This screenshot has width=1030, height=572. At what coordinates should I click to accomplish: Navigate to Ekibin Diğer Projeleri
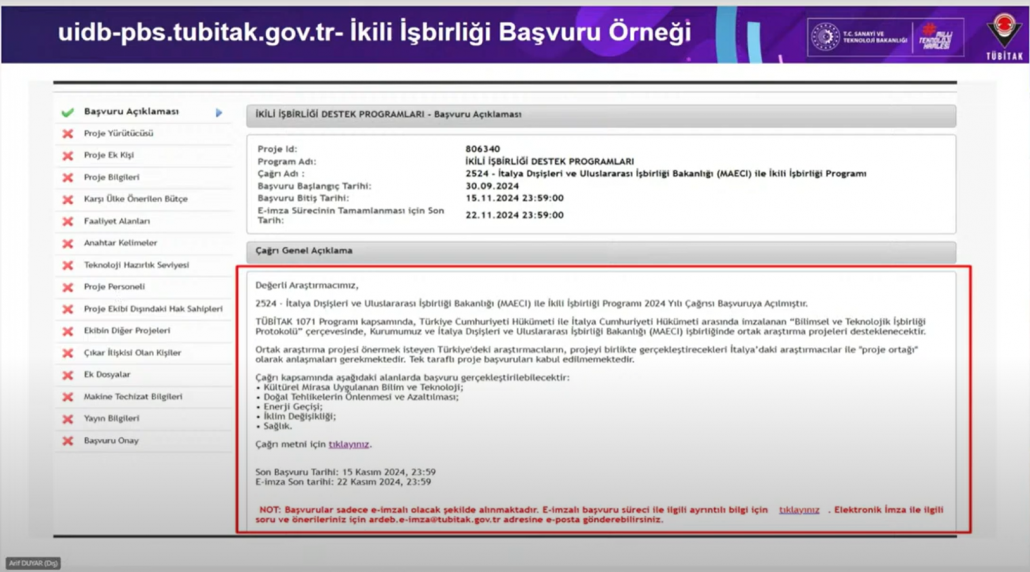[x=127, y=330]
